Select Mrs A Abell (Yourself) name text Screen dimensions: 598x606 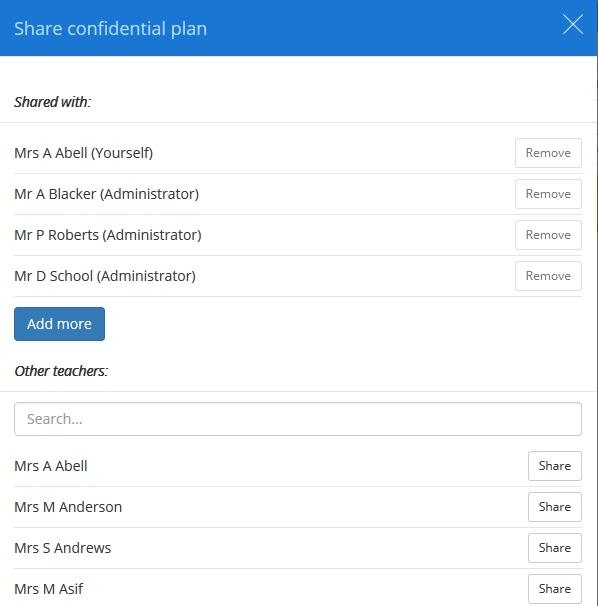83,153
